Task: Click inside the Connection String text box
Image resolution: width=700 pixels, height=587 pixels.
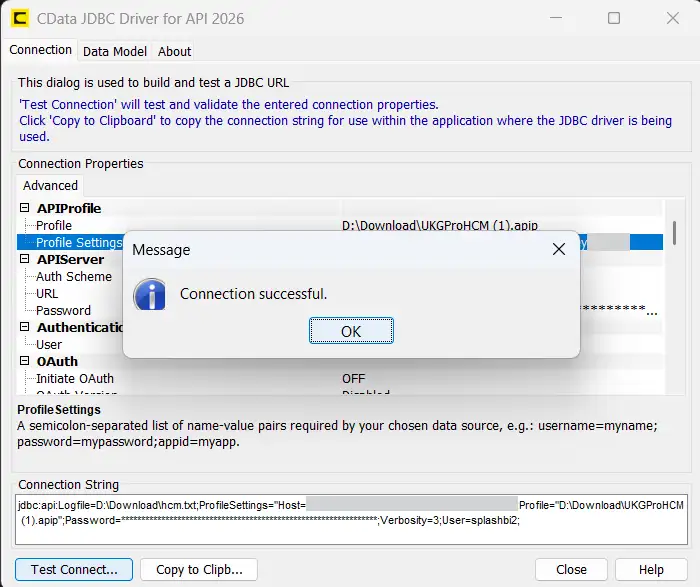Action: pyautogui.click(x=351, y=520)
